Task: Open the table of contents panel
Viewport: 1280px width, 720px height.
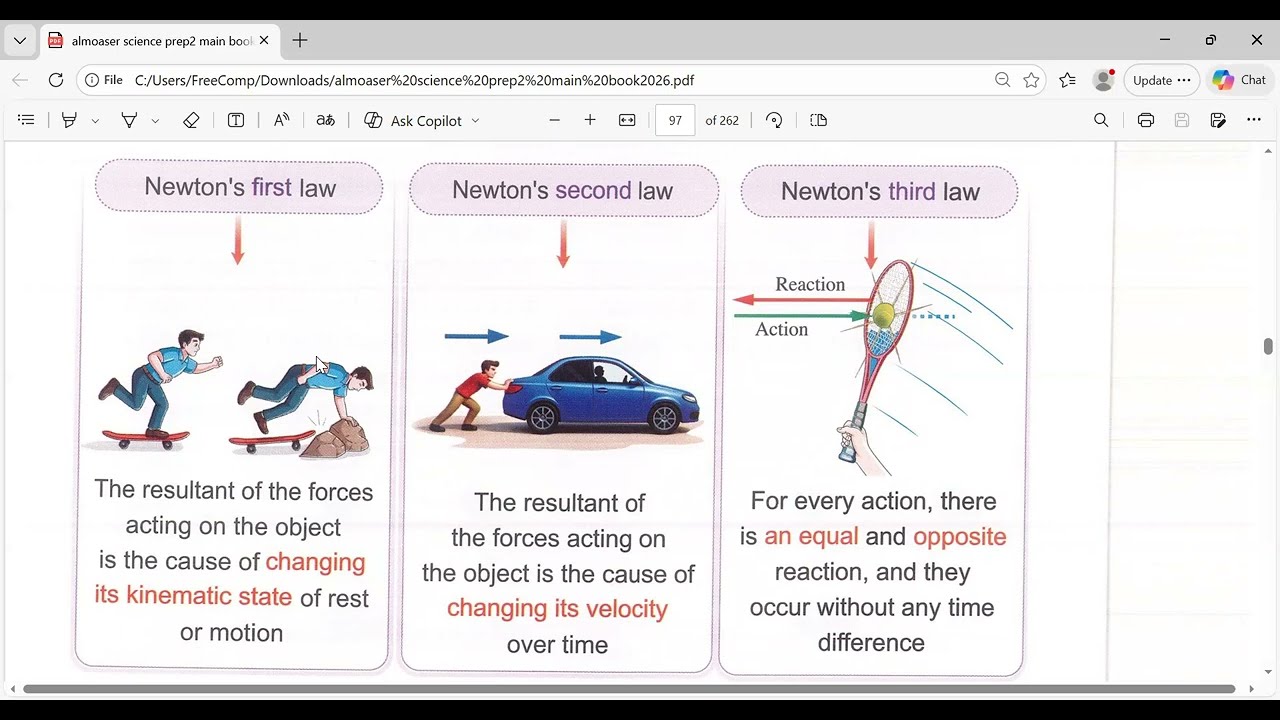Action: [27, 120]
